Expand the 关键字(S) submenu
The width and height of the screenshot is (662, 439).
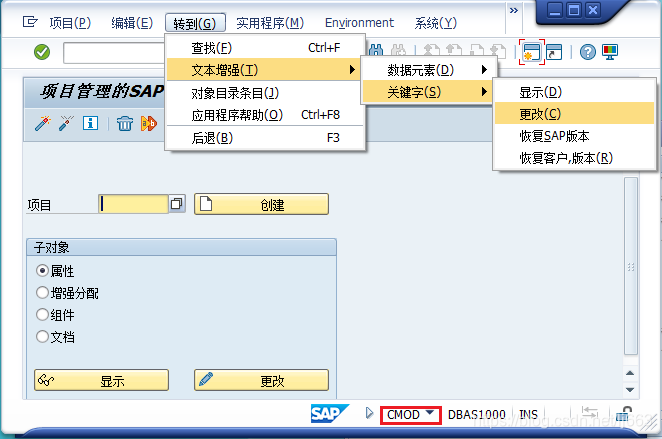click(427, 92)
